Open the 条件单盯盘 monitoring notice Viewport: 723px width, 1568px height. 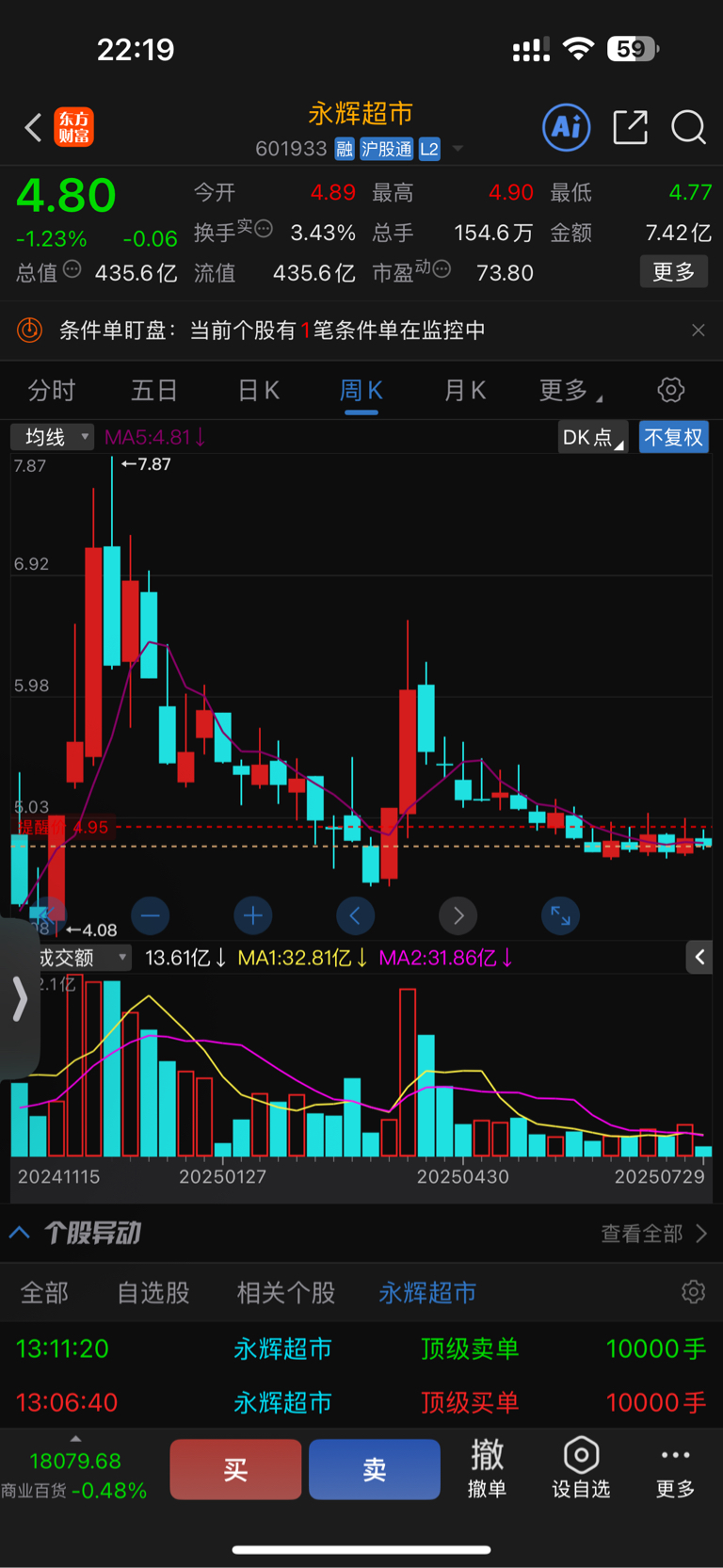(x=361, y=330)
